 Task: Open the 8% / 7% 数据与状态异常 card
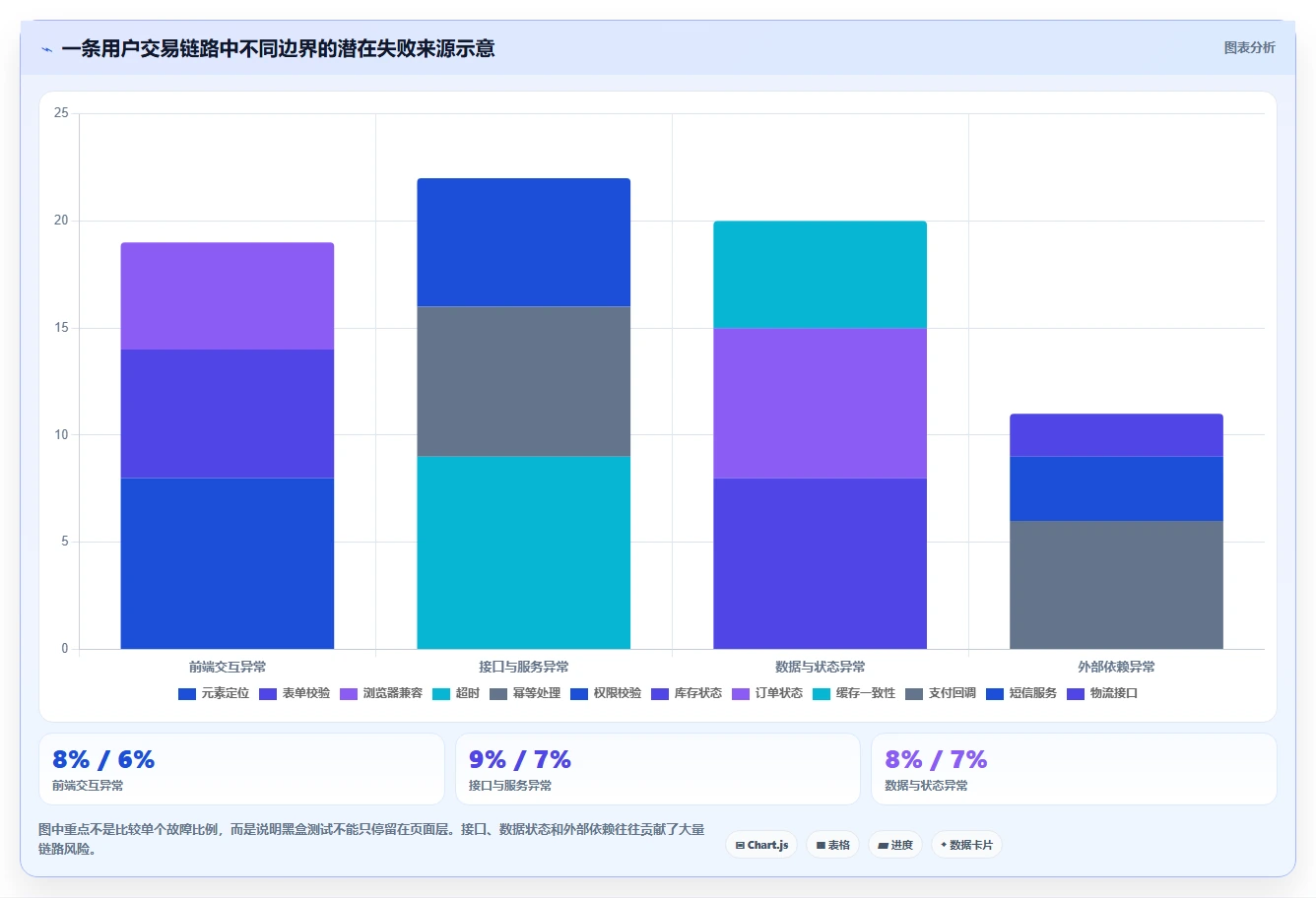(1074, 769)
